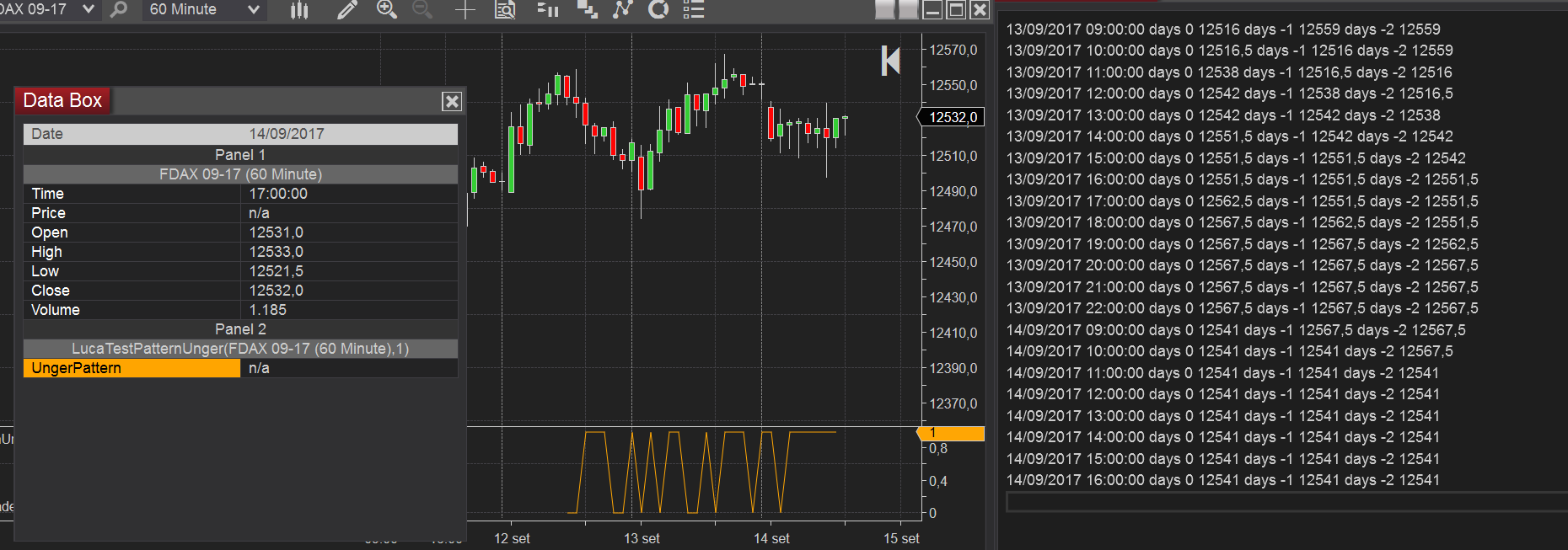Click the 12370,0 price axis label
Viewport: 1568px width, 550px height.
[953, 403]
